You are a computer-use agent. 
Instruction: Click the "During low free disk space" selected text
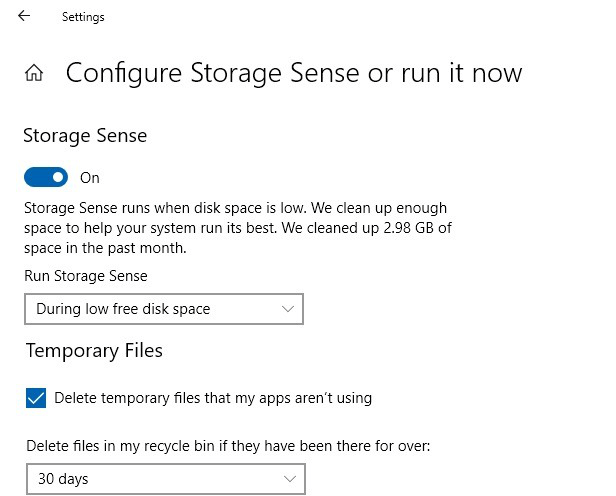(x=123, y=309)
